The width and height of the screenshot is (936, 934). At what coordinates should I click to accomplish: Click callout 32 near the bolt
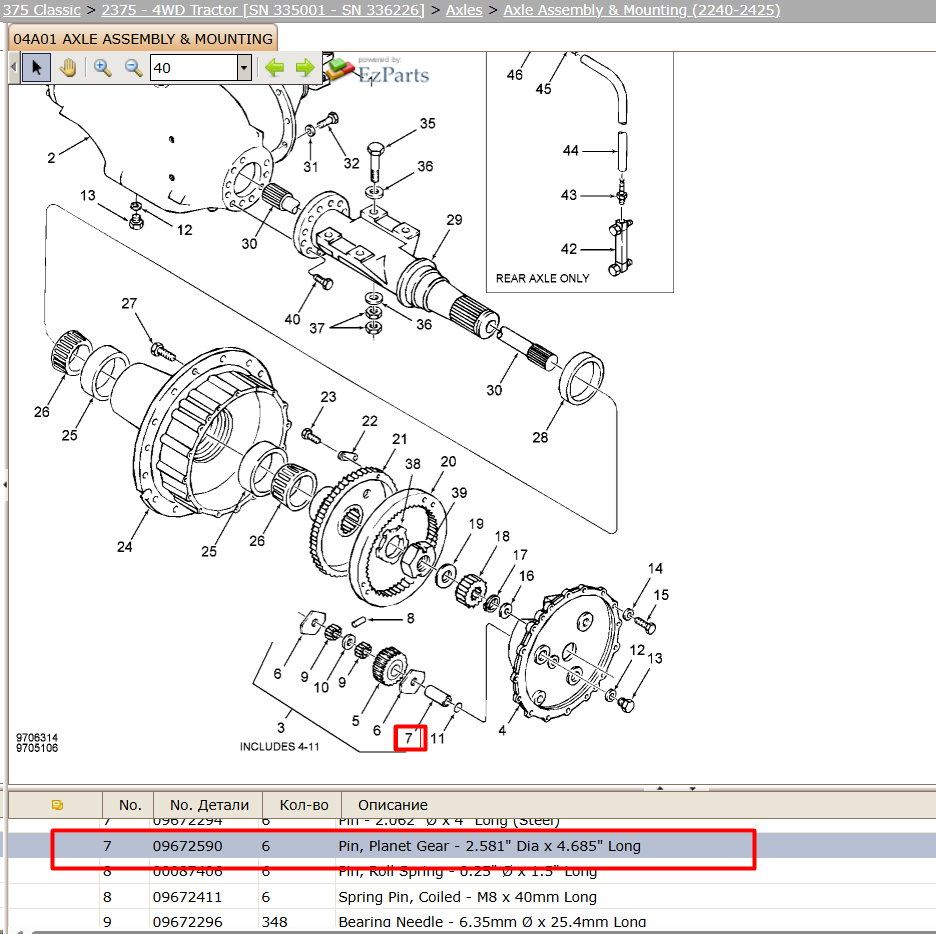tap(351, 164)
